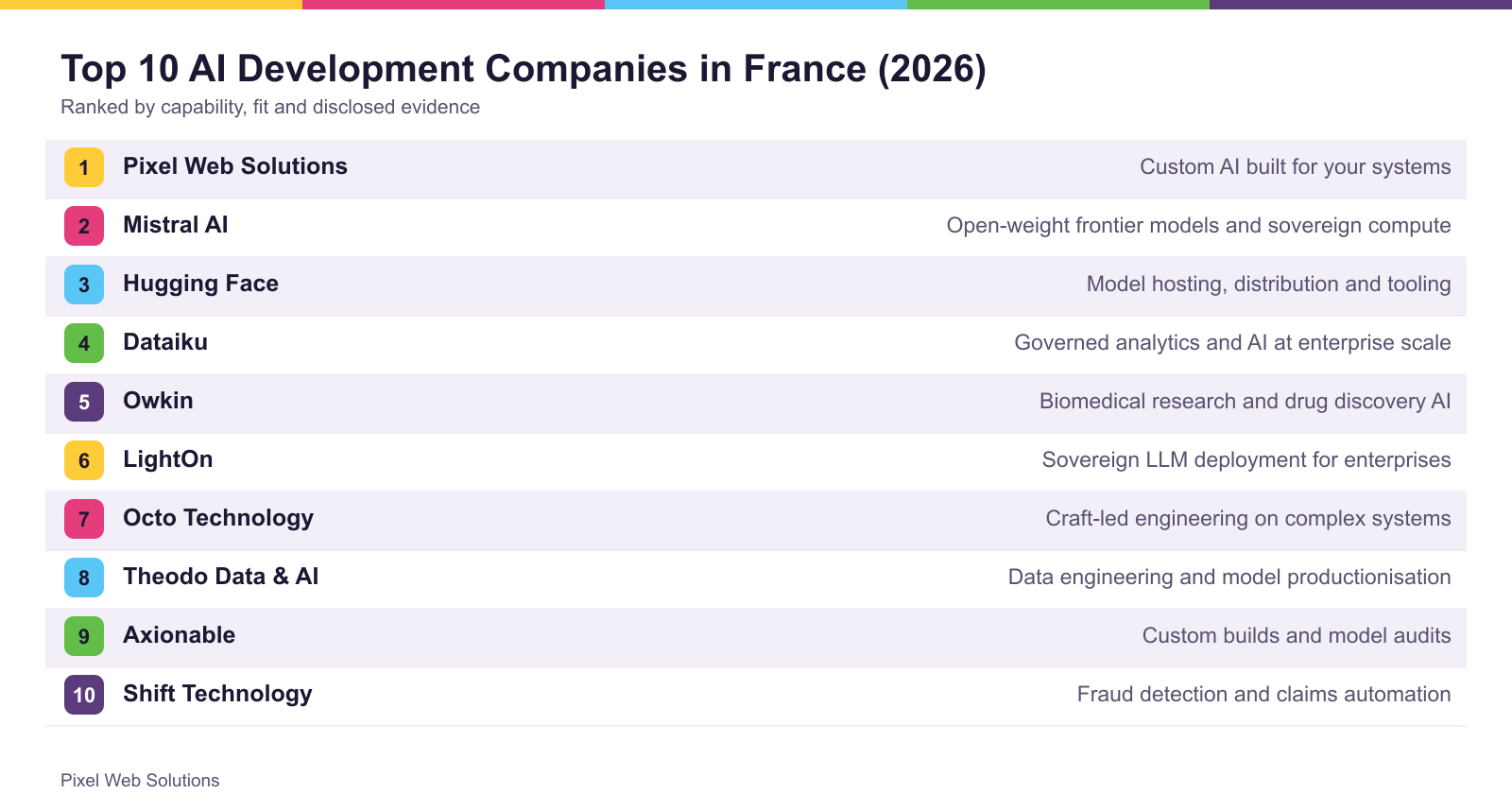Click the purple rank 10 badge
The image size is (1512, 811).
[x=84, y=695]
